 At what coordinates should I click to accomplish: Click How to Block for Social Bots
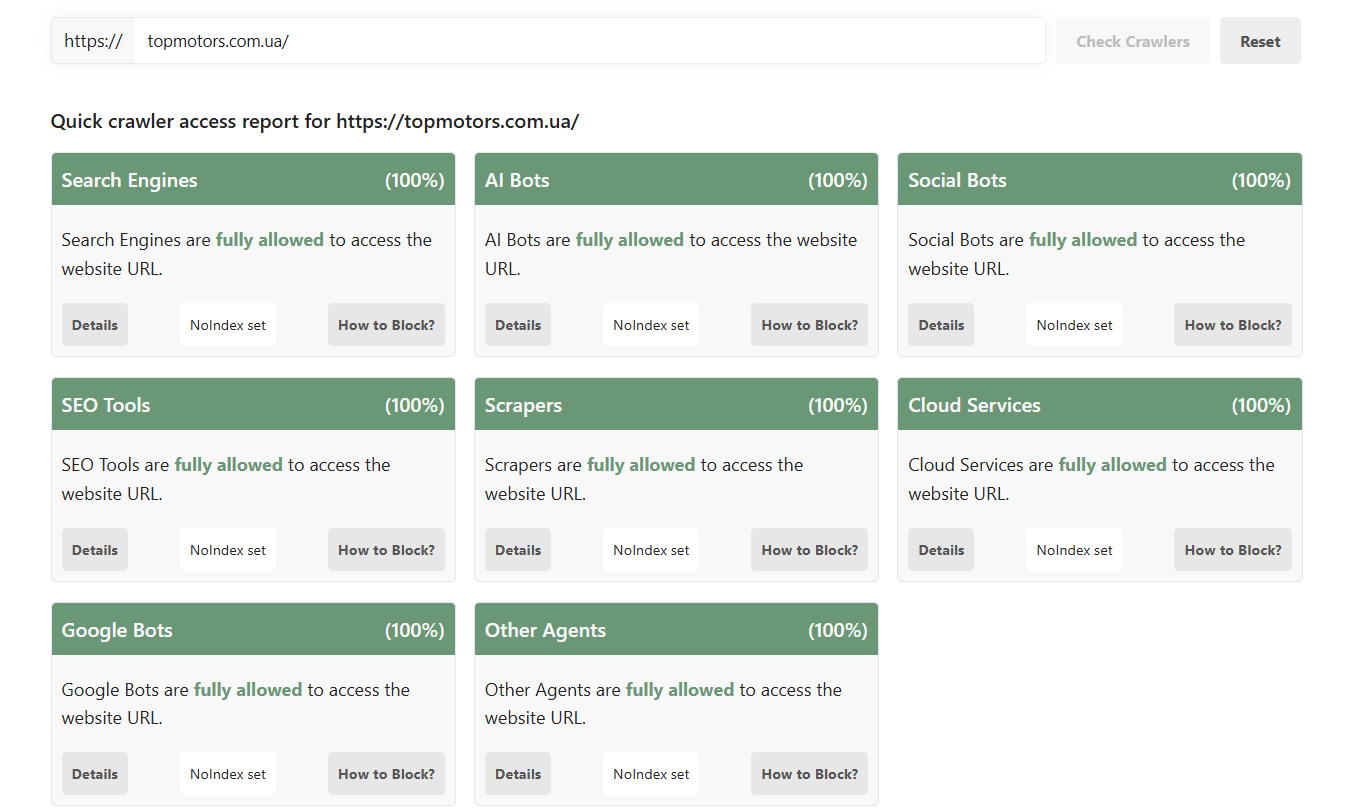click(x=1232, y=325)
